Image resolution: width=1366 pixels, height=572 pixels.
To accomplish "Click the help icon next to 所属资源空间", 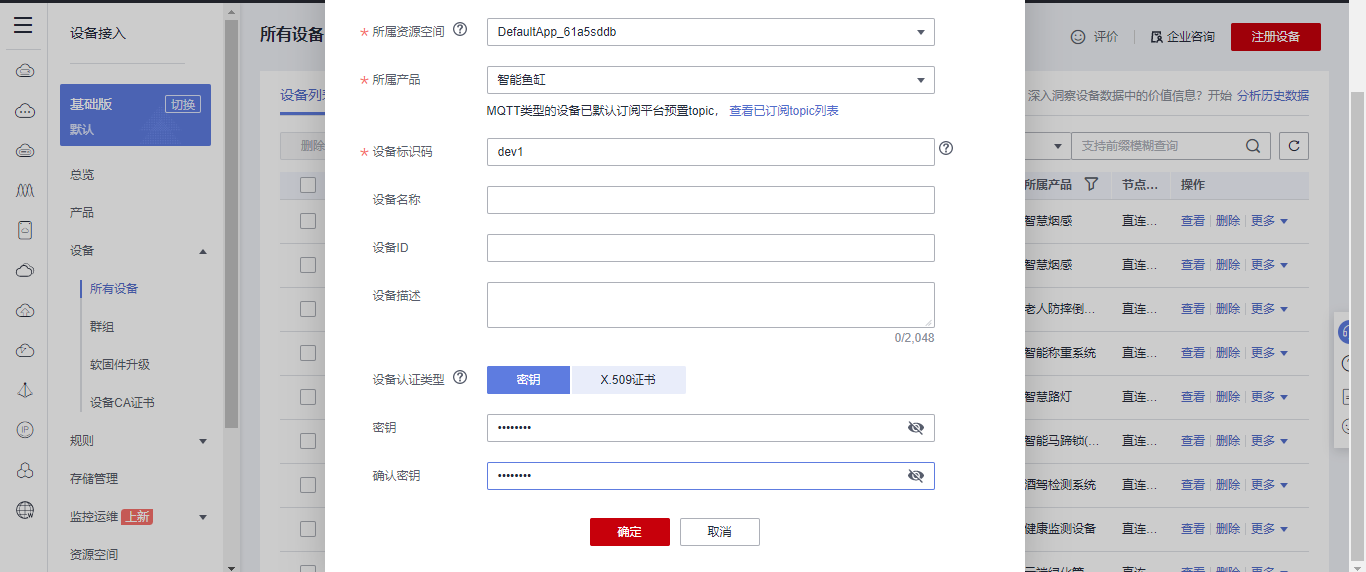I will pyautogui.click(x=460, y=30).
